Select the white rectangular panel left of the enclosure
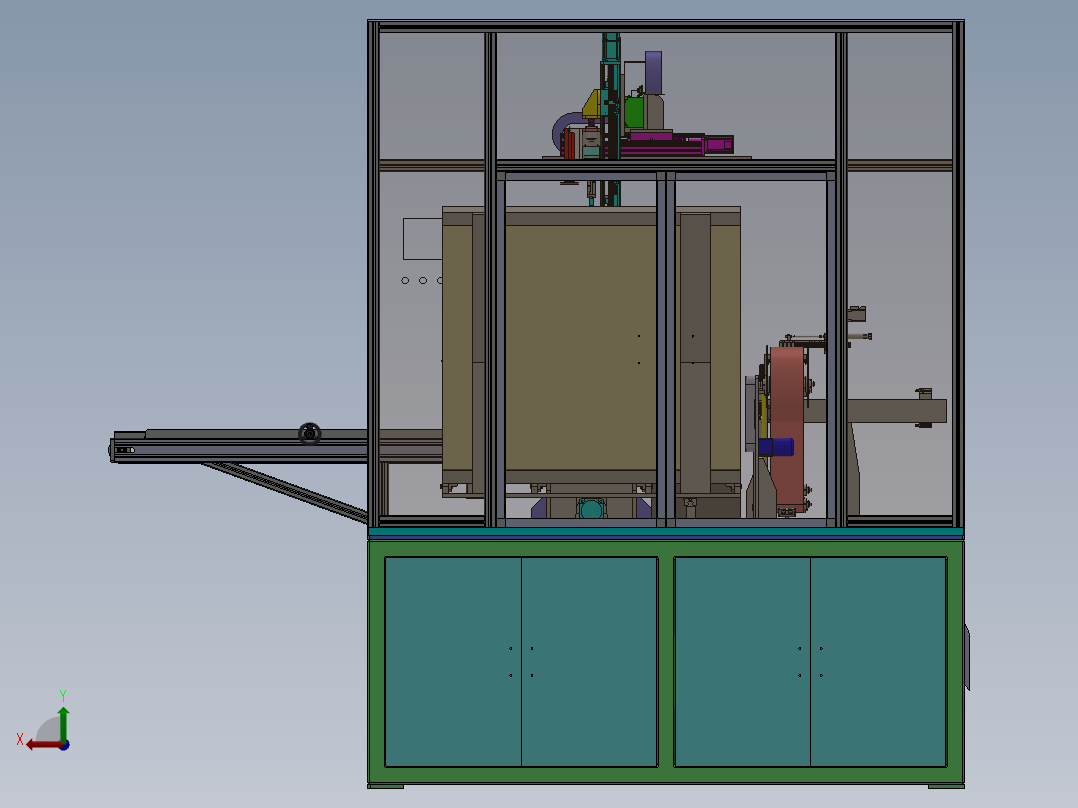The height and width of the screenshot is (808, 1078). 422,239
